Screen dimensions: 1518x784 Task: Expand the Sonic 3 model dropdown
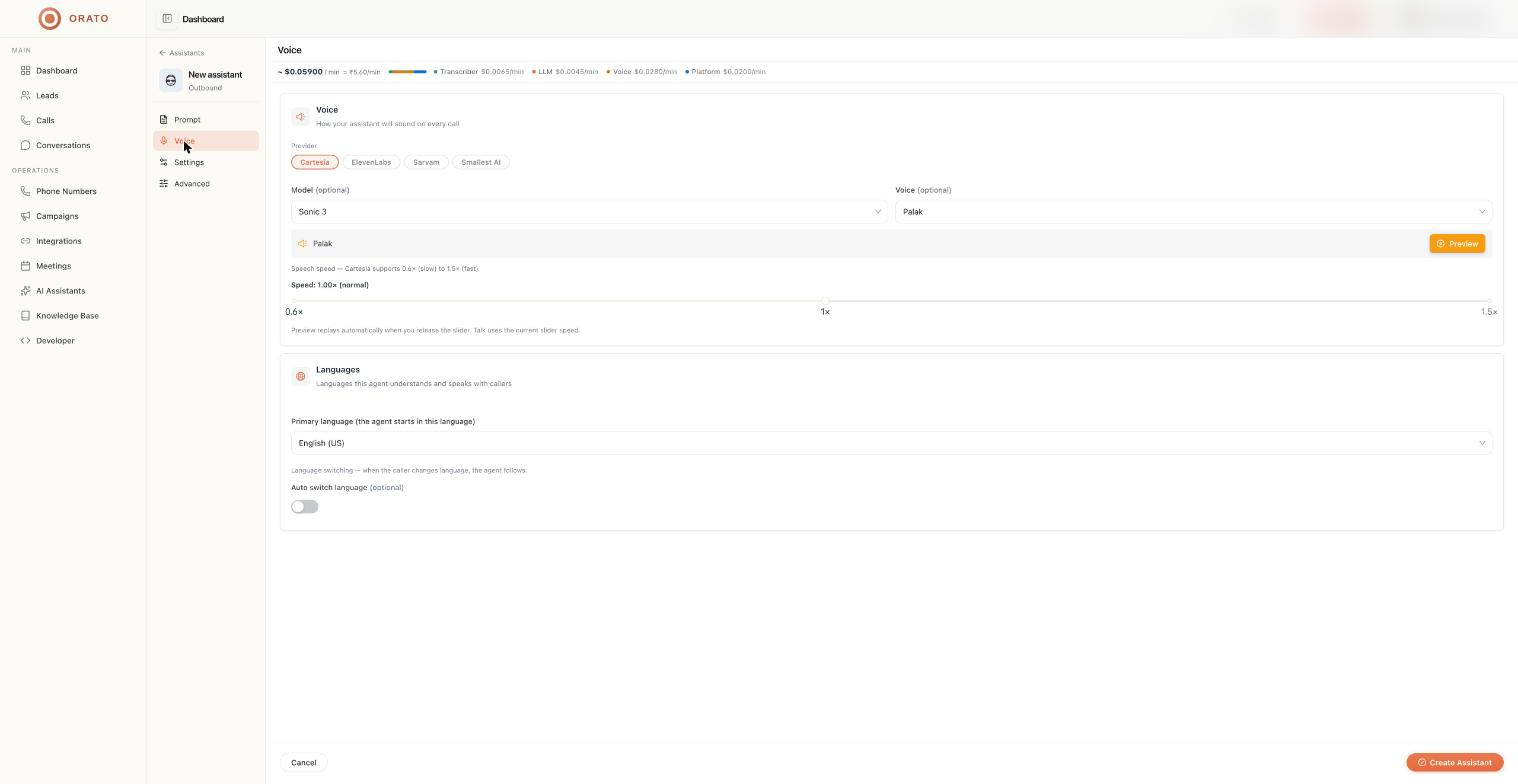click(x=589, y=212)
